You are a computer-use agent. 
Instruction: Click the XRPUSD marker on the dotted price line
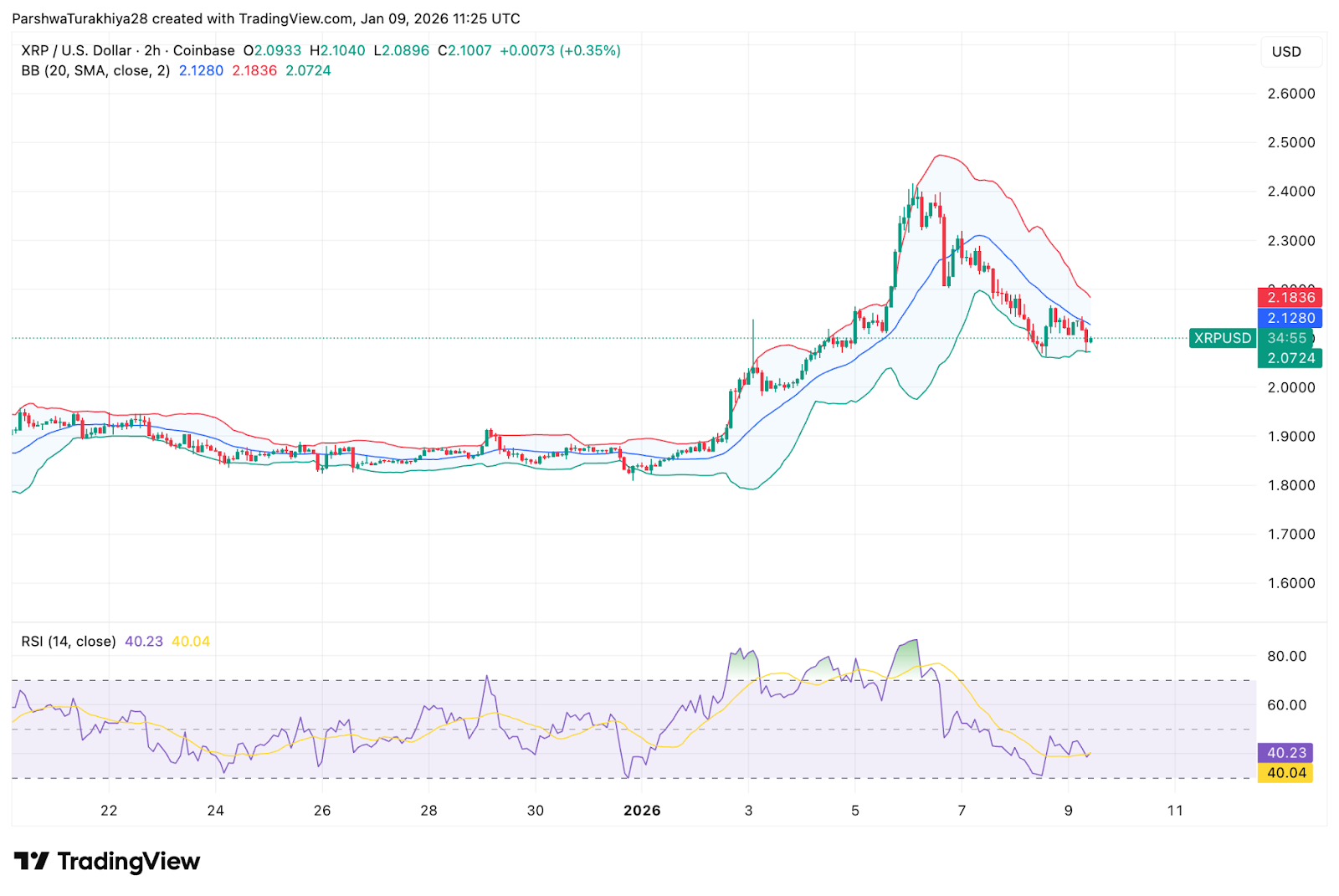point(1222,338)
